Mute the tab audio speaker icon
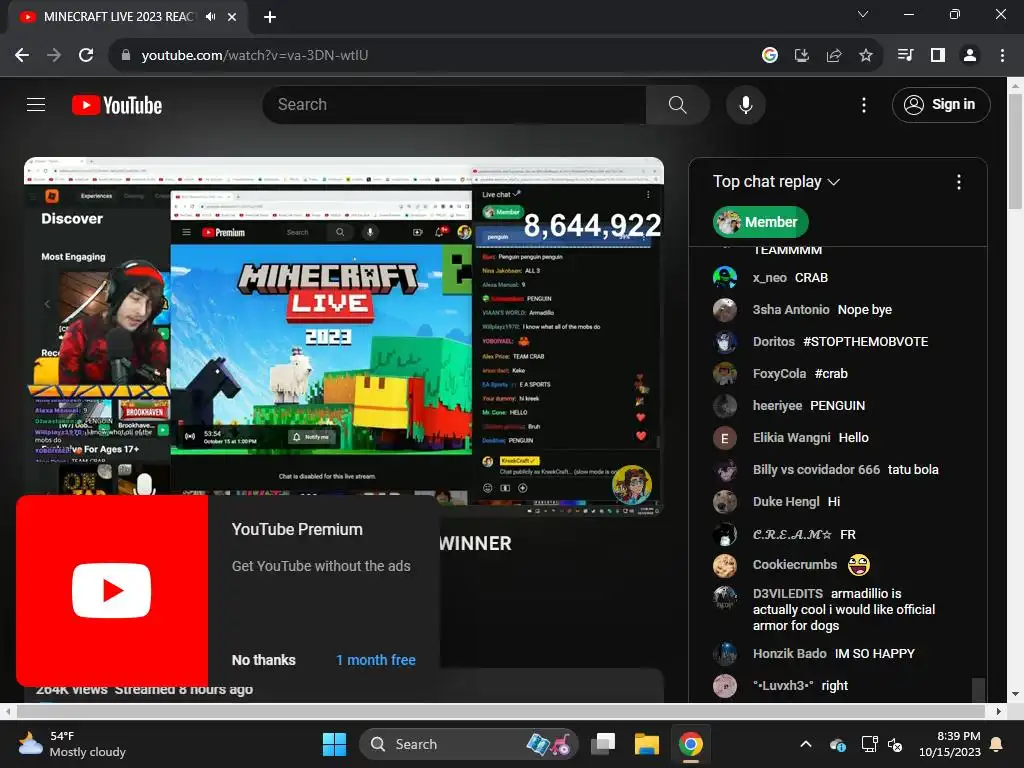 [210, 16]
